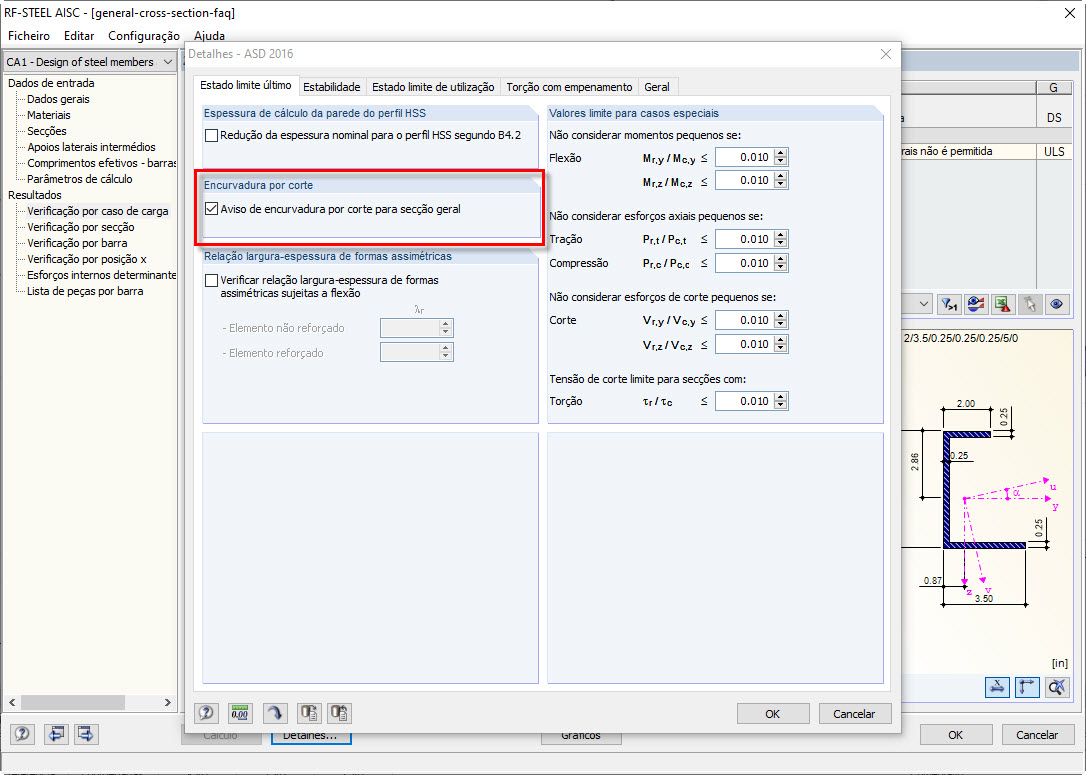
Task: Close the Detalhes ASD 2016 dialog
Action: pos(886,54)
